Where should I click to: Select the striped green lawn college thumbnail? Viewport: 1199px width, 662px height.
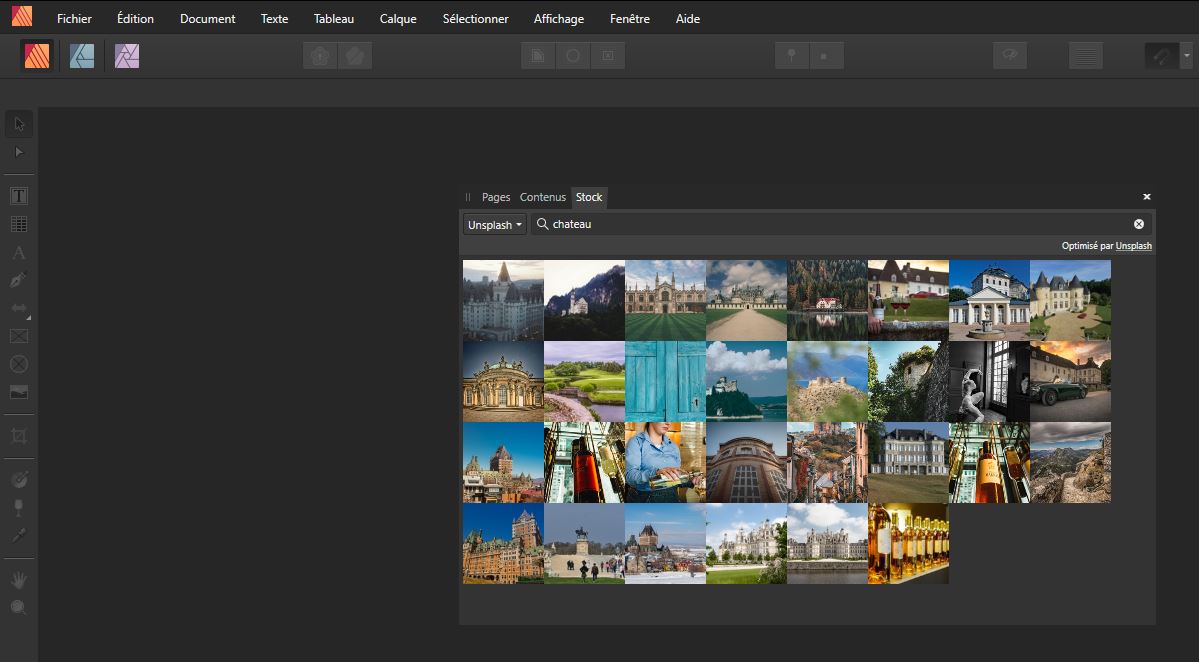(x=665, y=300)
